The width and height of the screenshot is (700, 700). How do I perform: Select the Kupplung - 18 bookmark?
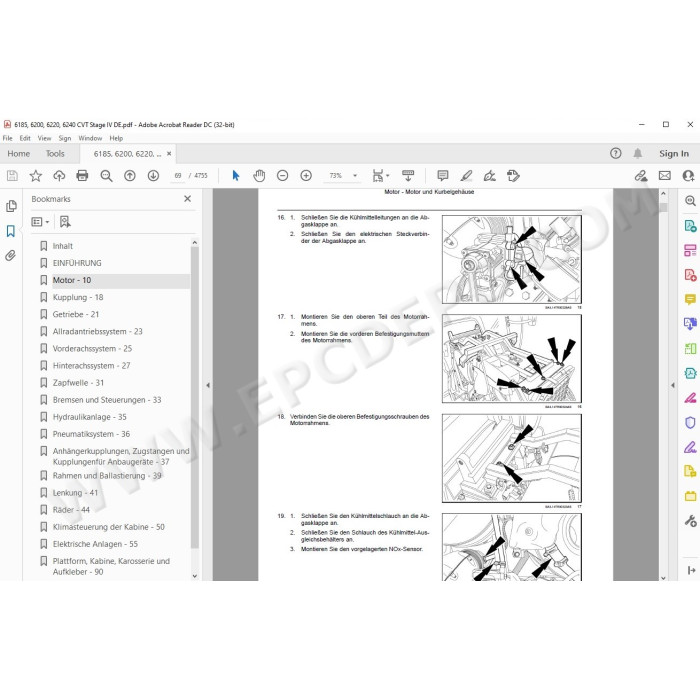tap(78, 297)
